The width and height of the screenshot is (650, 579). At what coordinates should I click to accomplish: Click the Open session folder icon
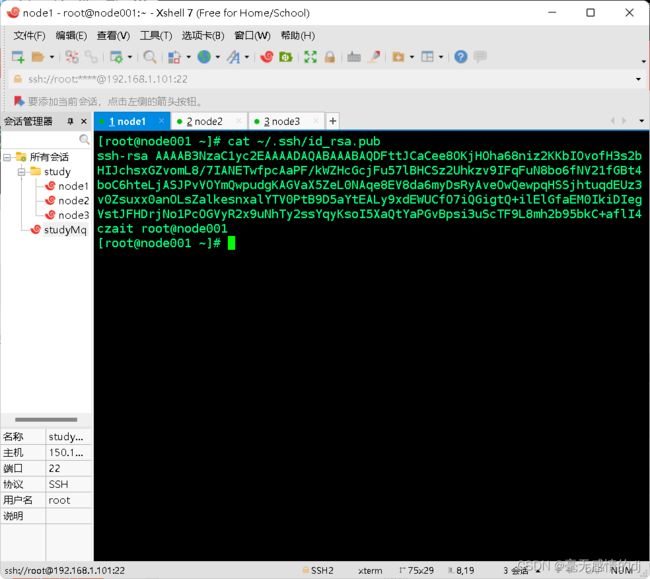tap(38, 57)
